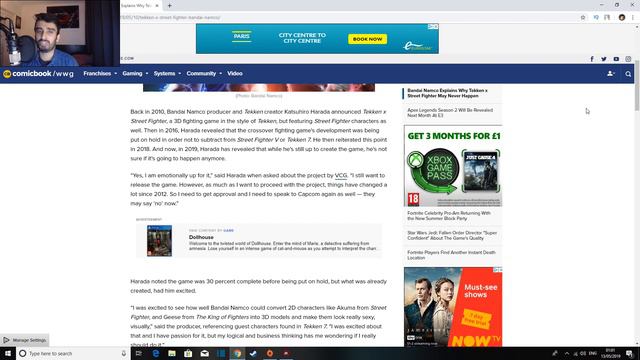Image resolution: width=640 pixels, height=360 pixels.
Task: Click AdChoices icon on top banner ad
Action: pyautogui.click(x=433, y=27)
